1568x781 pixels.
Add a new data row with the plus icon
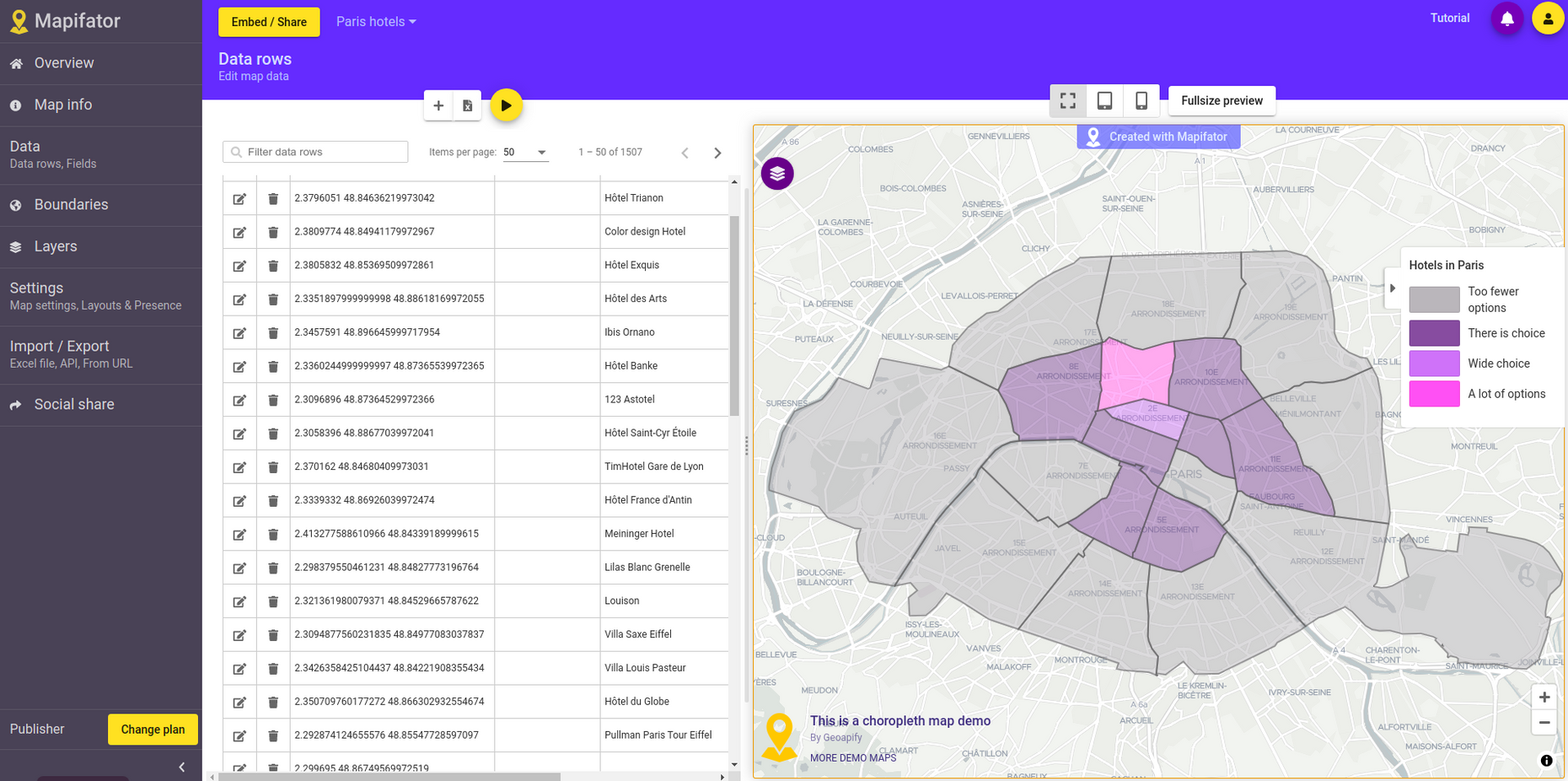click(438, 105)
